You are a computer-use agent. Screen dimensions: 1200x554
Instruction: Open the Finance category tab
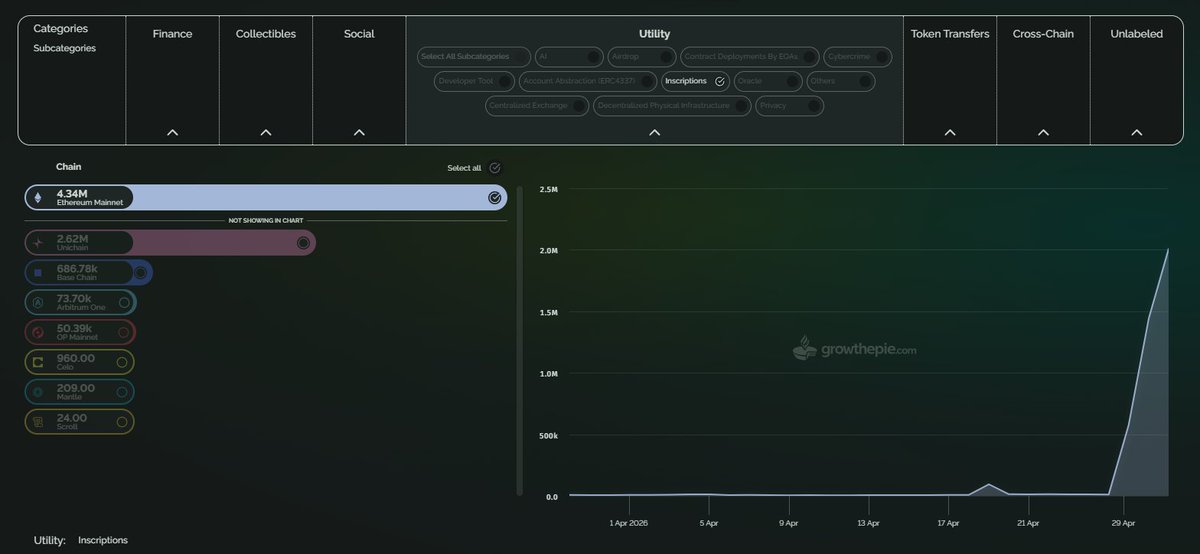tap(172, 34)
